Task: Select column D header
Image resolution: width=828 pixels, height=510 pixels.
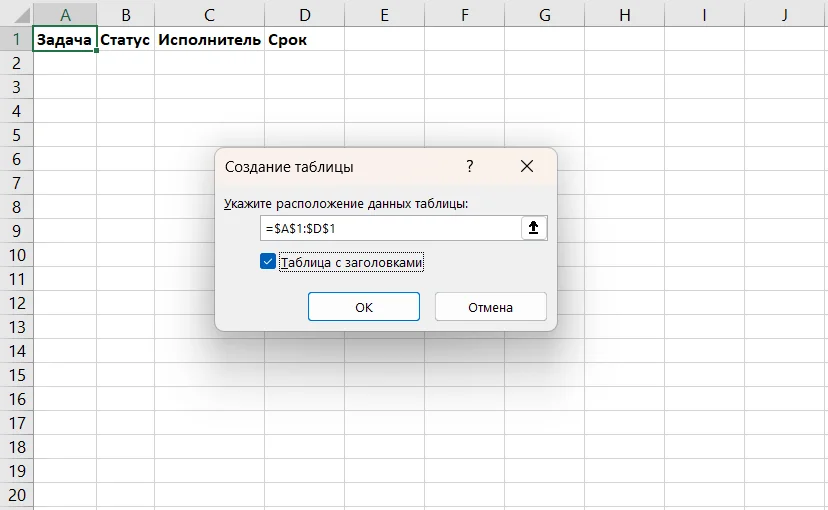Action: coord(305,14)
